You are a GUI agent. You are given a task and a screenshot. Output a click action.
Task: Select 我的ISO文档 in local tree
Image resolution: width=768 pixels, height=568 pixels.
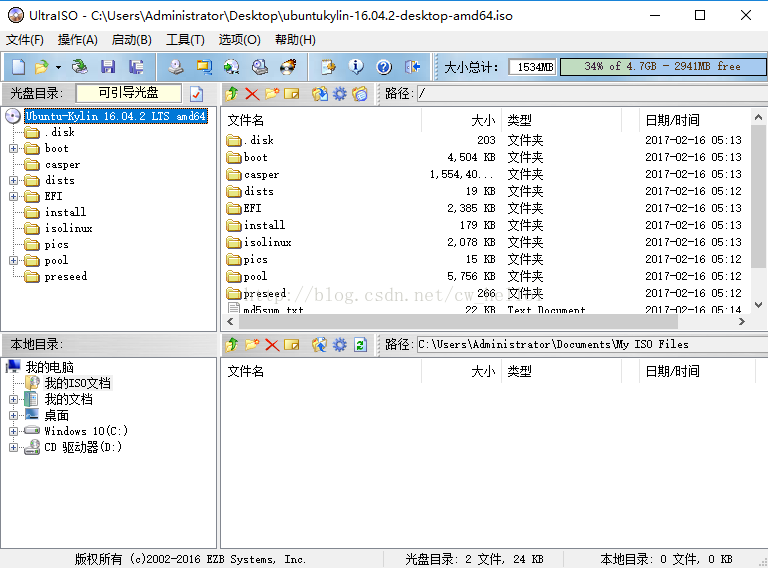click(x=78, y=383)
